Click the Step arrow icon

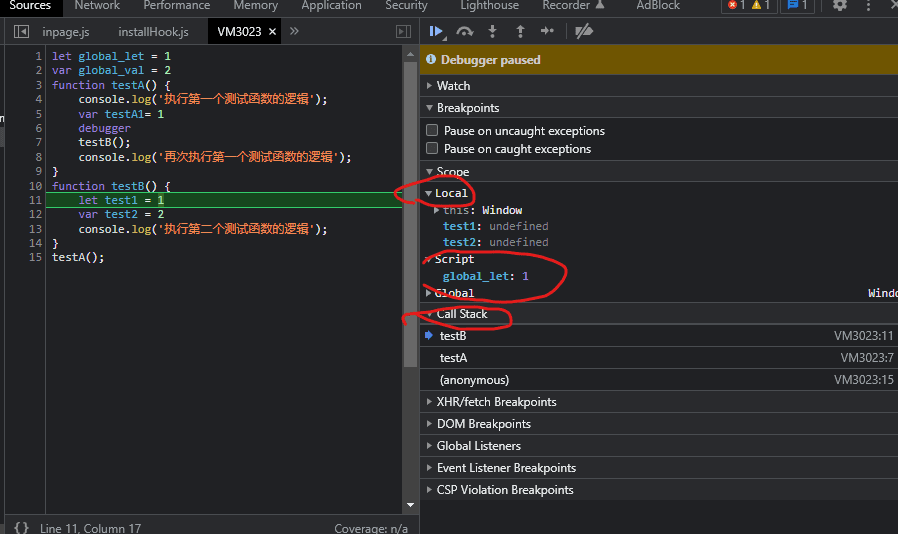point(547,32)
